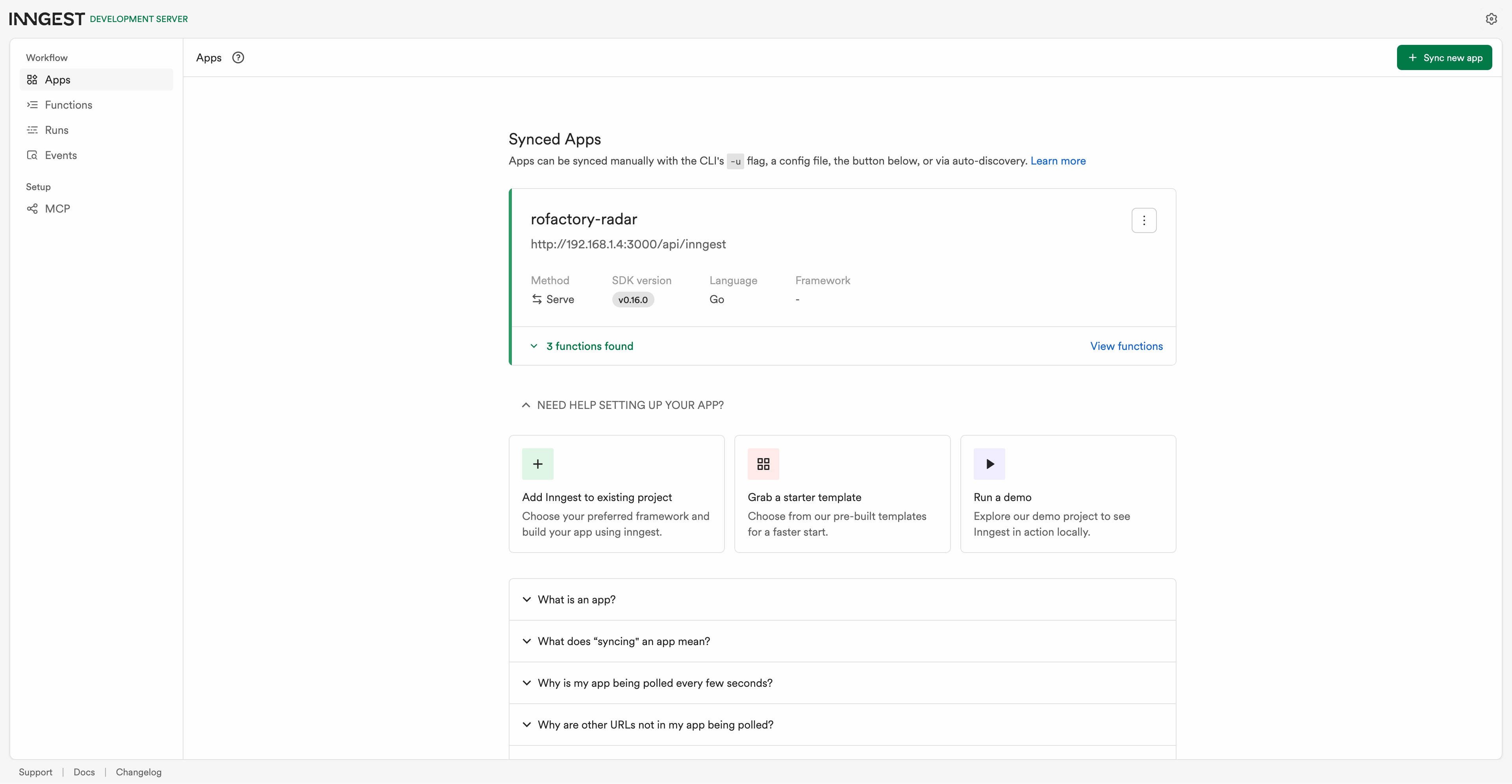Click the http://192.168.1.4:3000/api/inngest URL

pos(628,244)
